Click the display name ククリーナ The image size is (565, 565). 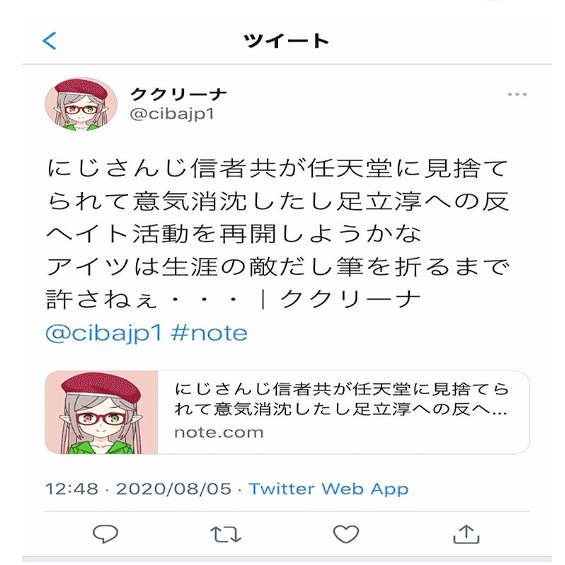(178, 94)
